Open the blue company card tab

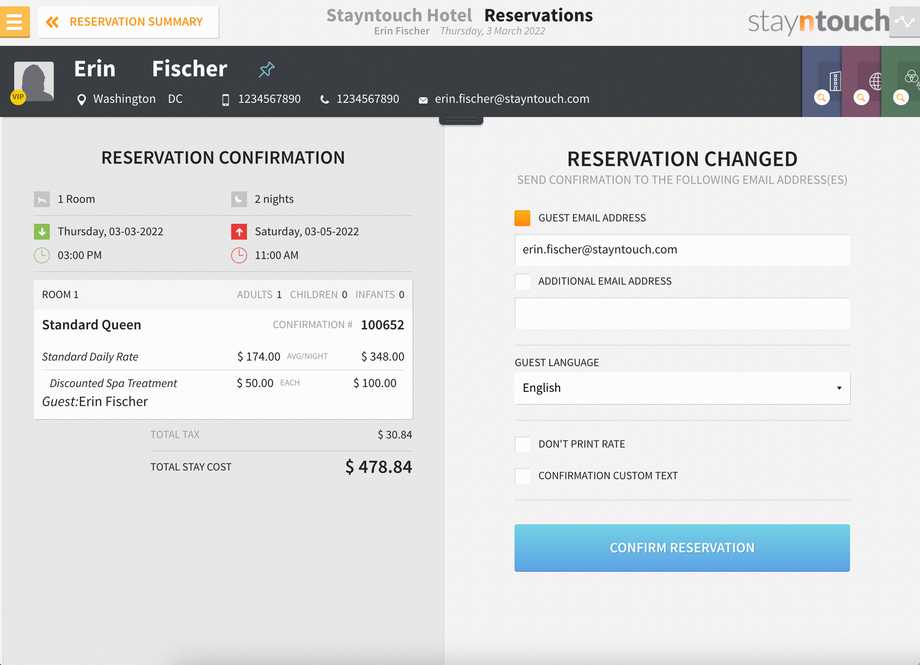tap(821, 82)
